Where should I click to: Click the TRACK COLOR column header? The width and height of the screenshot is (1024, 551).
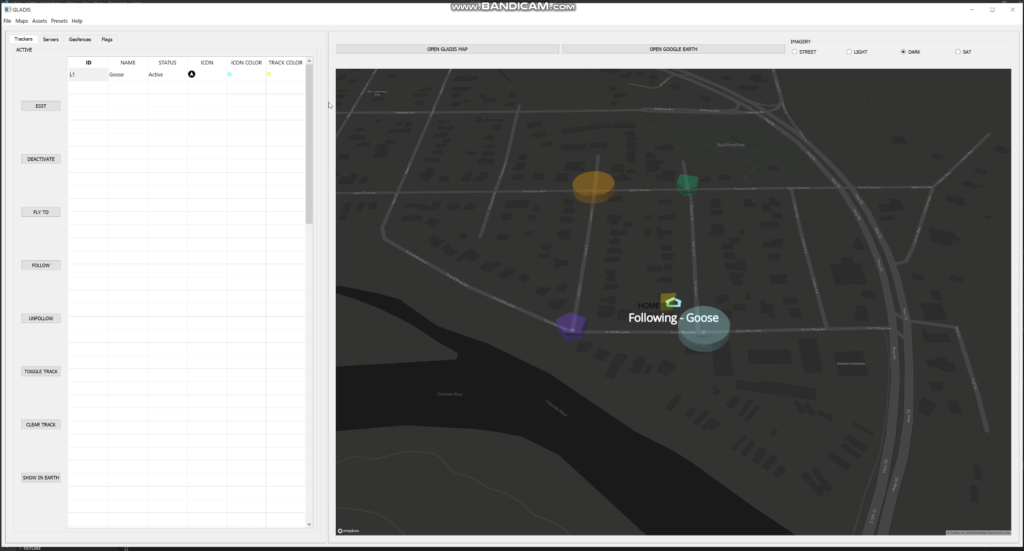click(285, 63)
